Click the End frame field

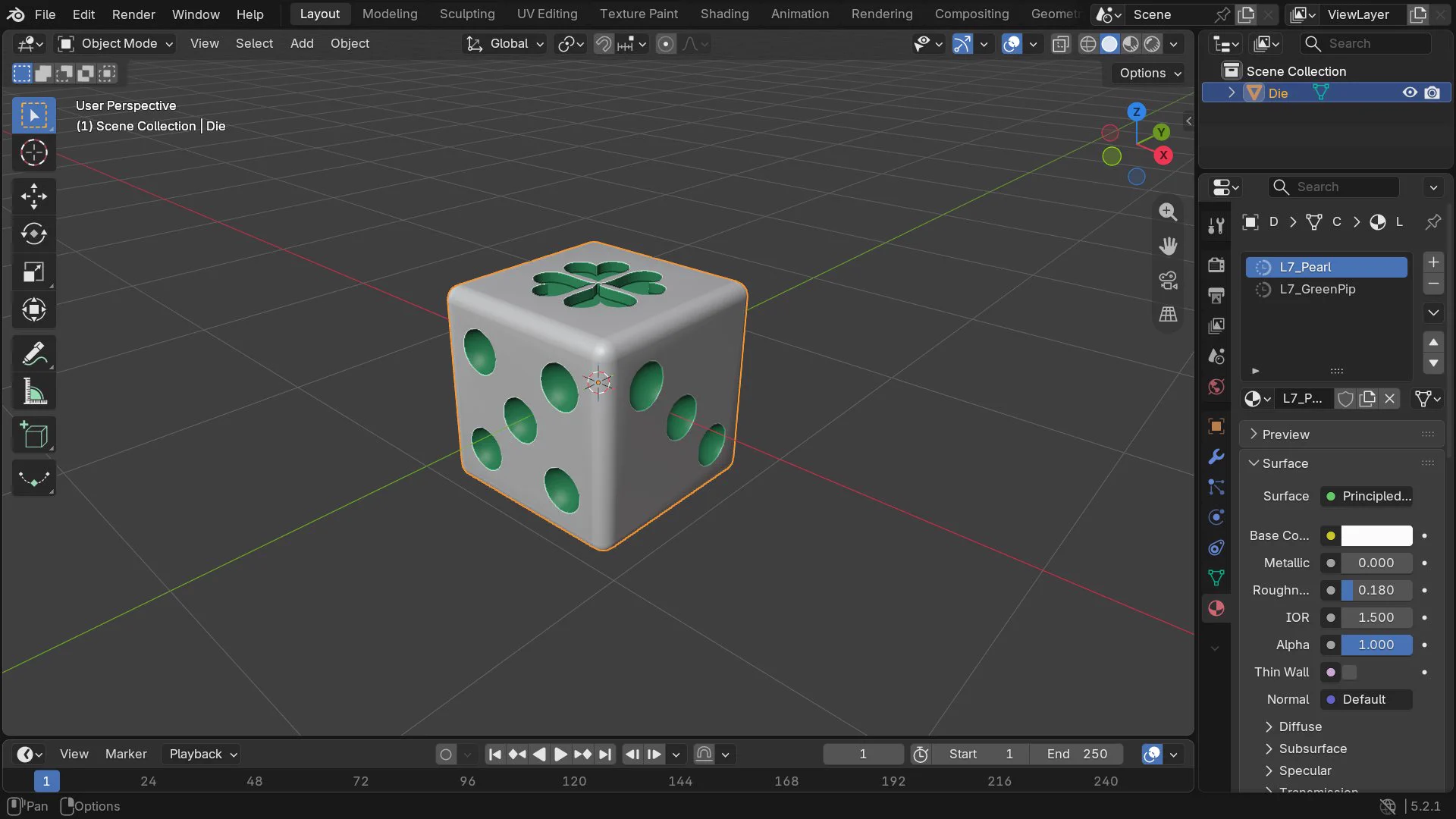pyautogui.click(x=1077, y=754)
